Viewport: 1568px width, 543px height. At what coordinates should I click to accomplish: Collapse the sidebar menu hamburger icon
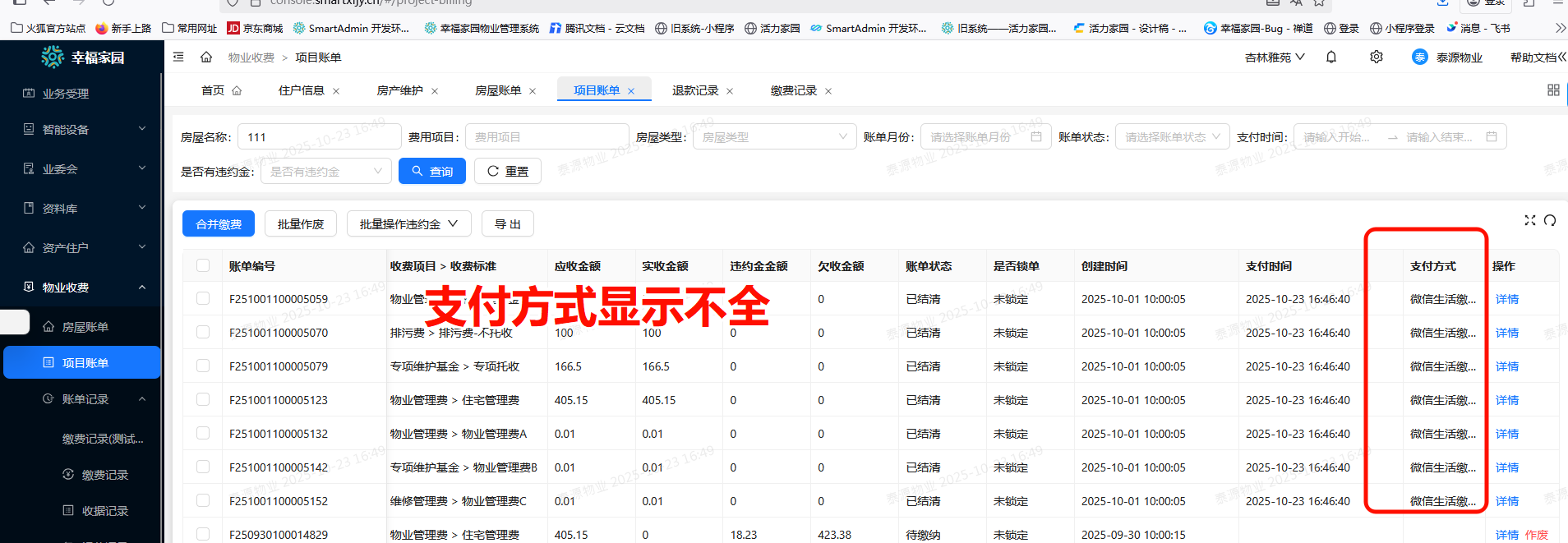coord(178,57)
